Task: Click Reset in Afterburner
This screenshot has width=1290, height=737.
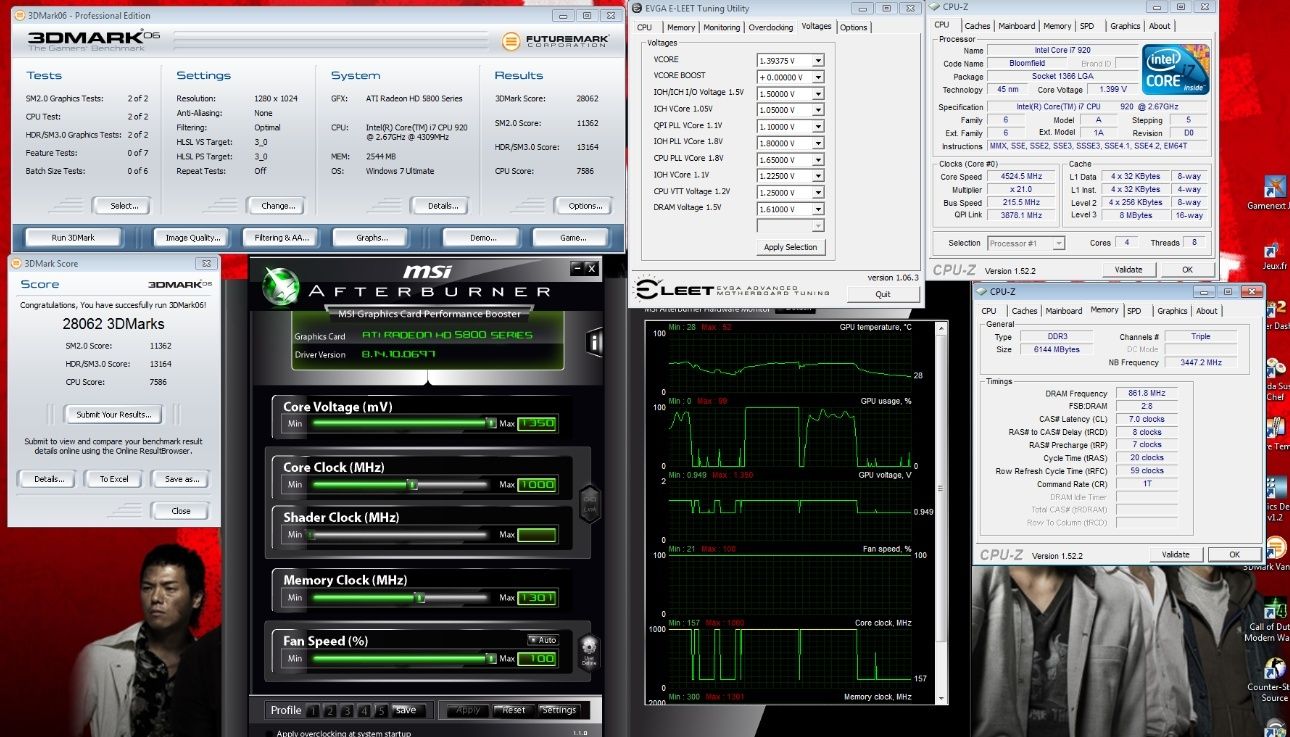Action: coord(513,710)
